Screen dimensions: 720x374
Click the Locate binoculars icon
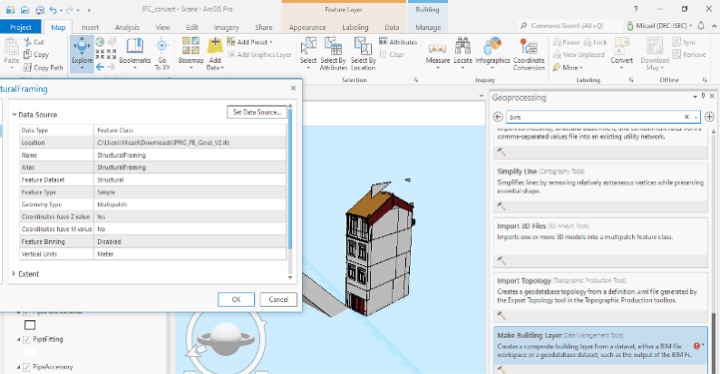[462, 45]
